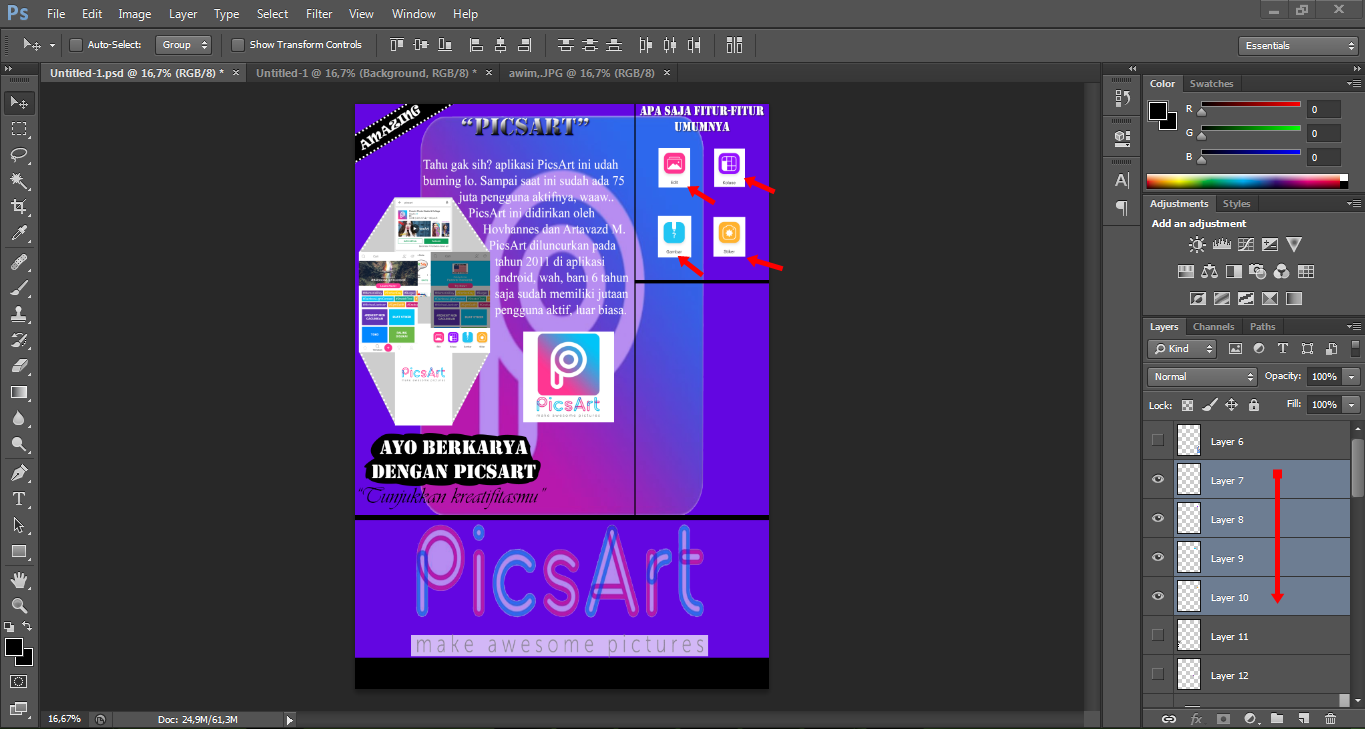Viewport: 1365px width, 729px height.
Task: Open the status bar info arrow
Action: pyautogui.click(x=290, y=719)
